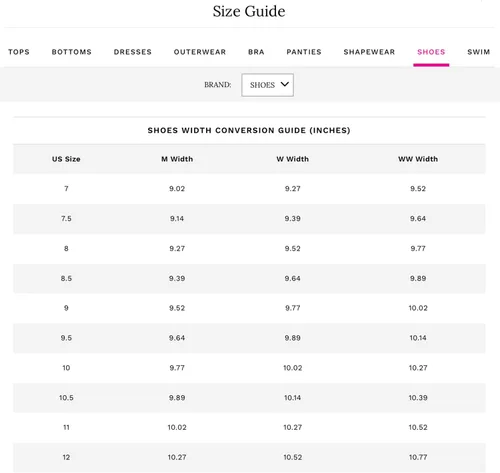Select the US size 7.5 row
This screenshot has width=500, height=473.
[249, 219]
